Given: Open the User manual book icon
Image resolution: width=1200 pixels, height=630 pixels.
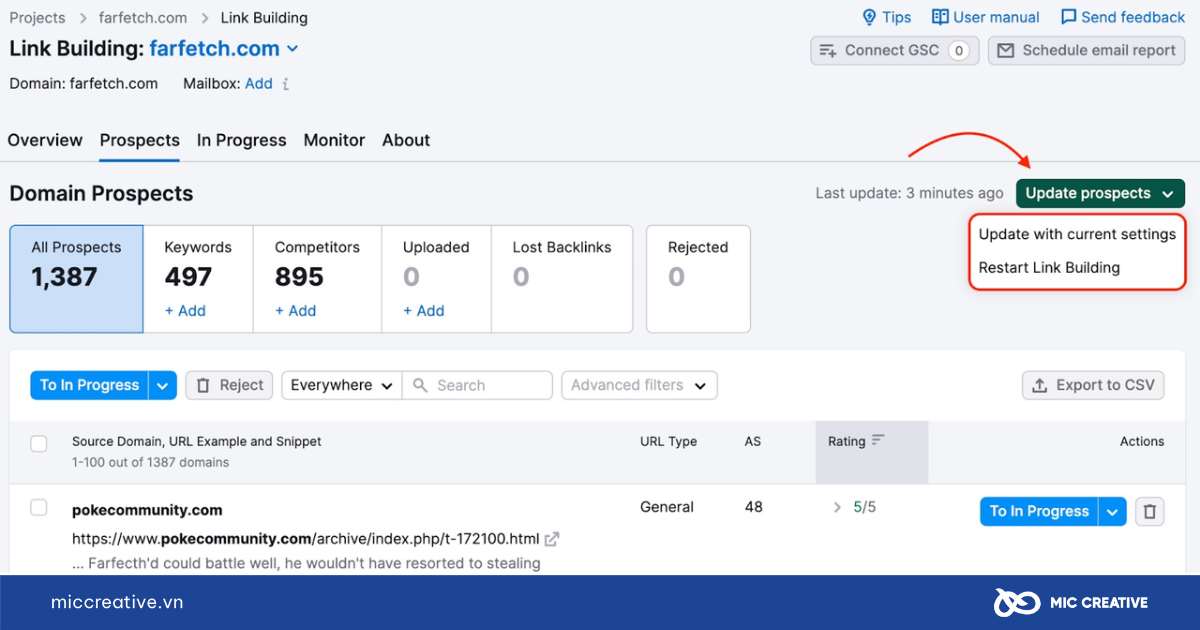Looking at the screenshot, I should (x=940, y=17).
